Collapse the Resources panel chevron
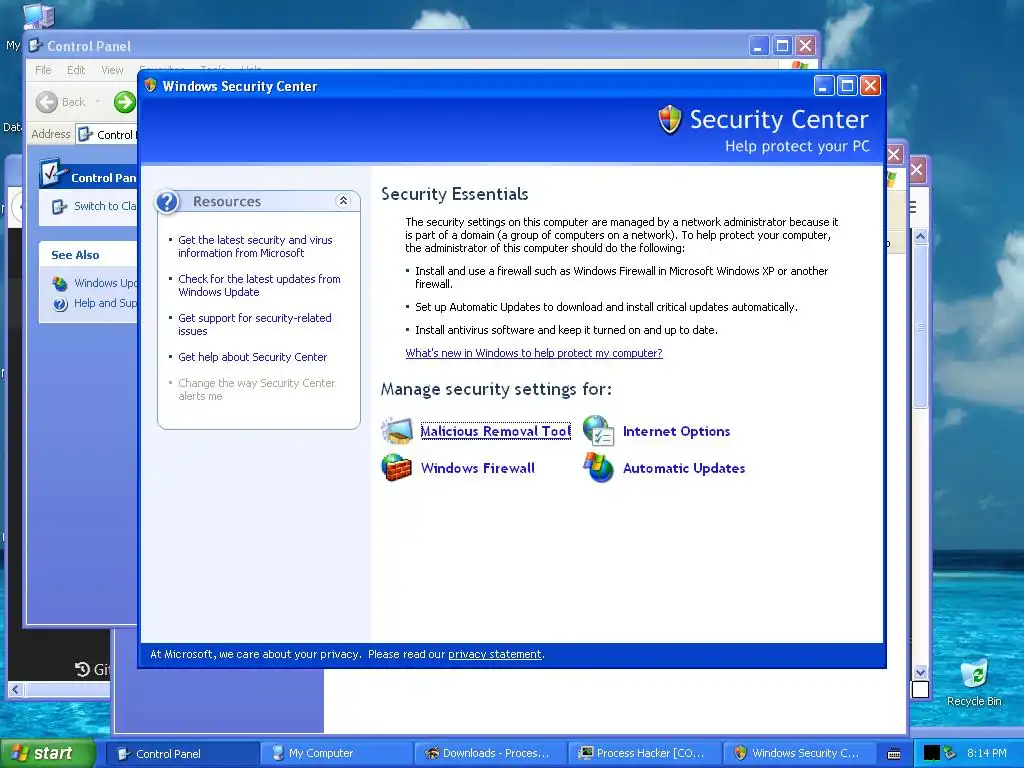This screenshot has width=1024, height=768. (x=343, y=201)
